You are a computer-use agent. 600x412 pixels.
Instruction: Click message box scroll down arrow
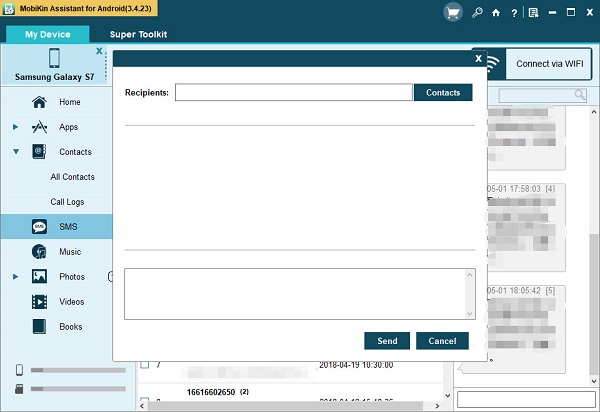[x=470, y=314]
